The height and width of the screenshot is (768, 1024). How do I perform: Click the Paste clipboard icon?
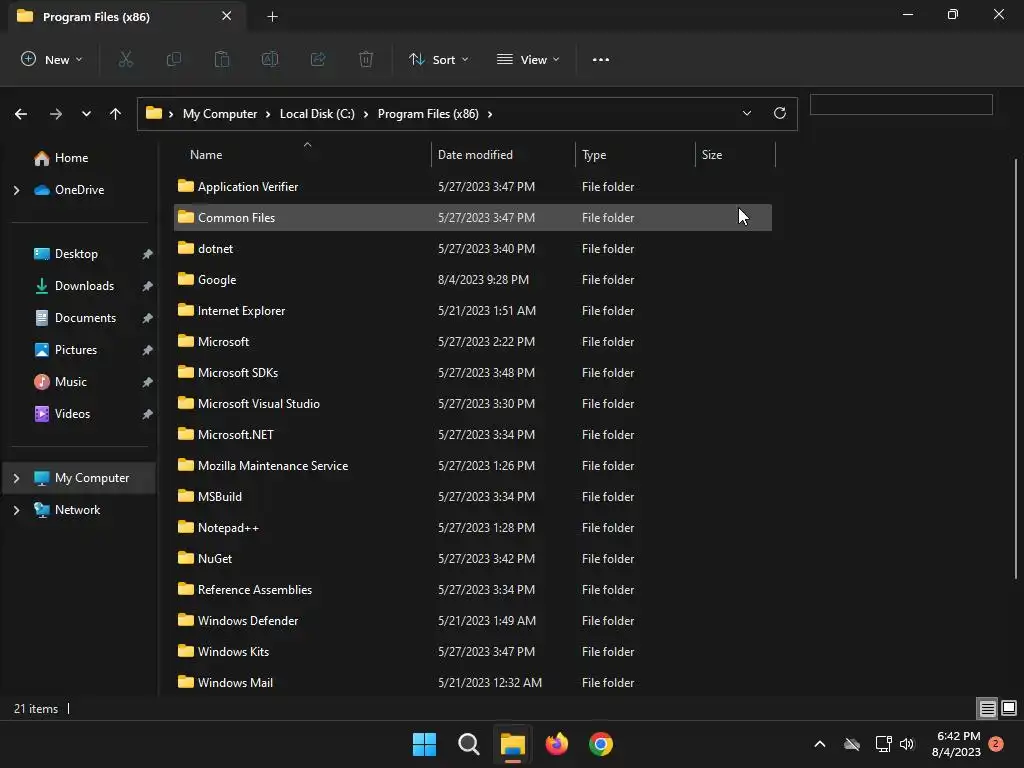(x=222, y=59)
